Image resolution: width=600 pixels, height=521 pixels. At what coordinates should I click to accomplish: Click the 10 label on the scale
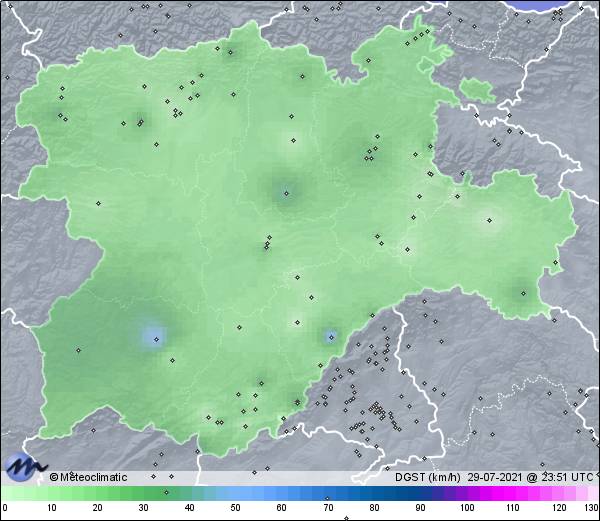51,508
